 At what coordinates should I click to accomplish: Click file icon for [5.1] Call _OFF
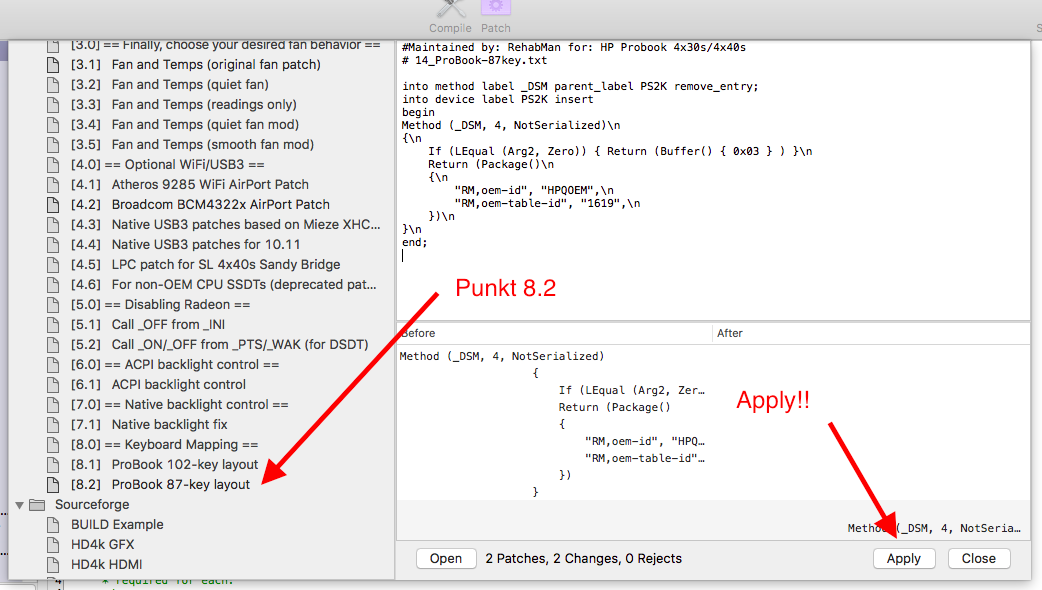click(53, 325)
